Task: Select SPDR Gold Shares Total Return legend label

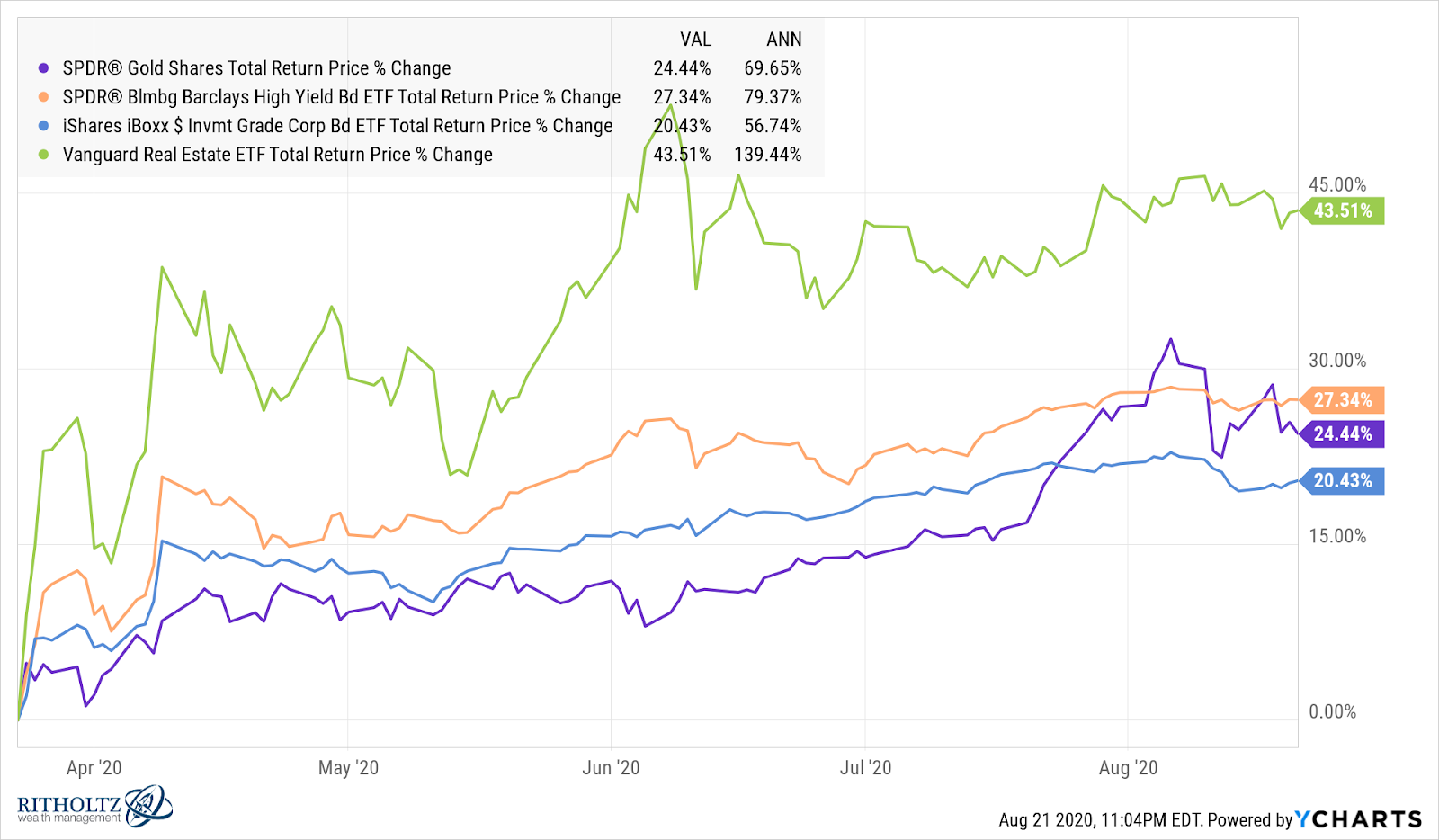Action: click(x=256, y=68)
